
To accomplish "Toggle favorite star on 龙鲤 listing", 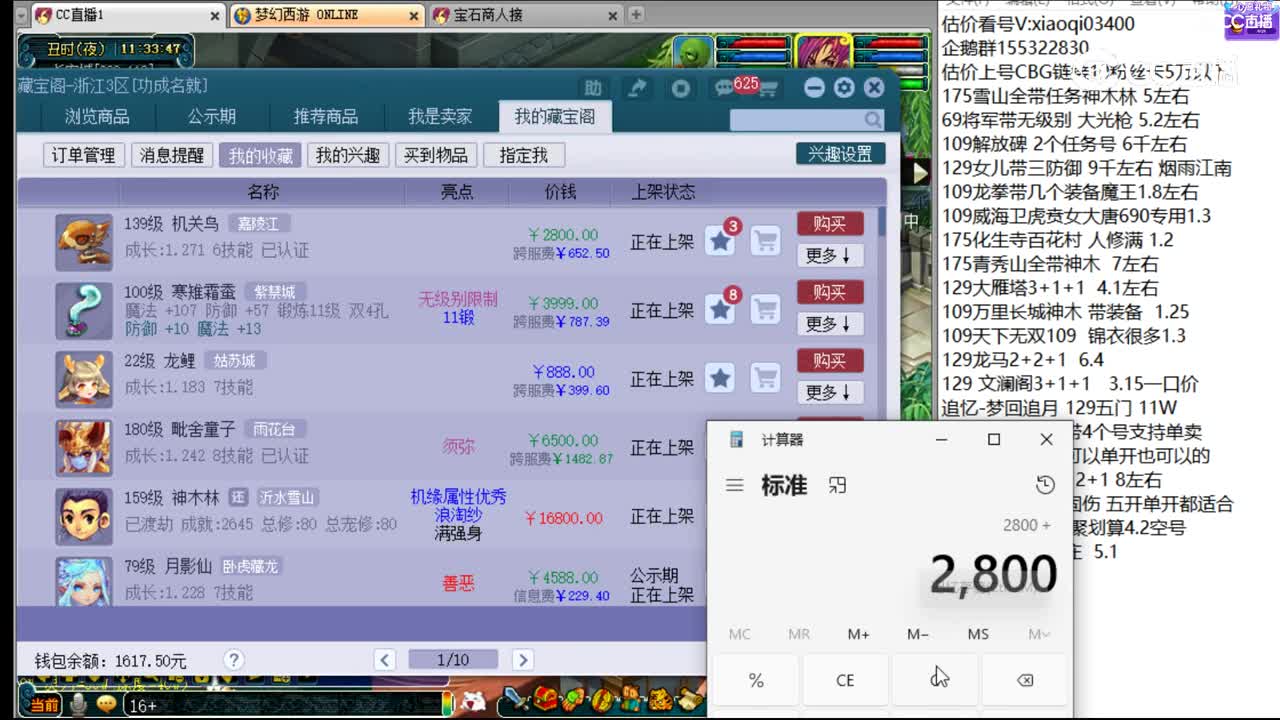I will pos(721,378).
